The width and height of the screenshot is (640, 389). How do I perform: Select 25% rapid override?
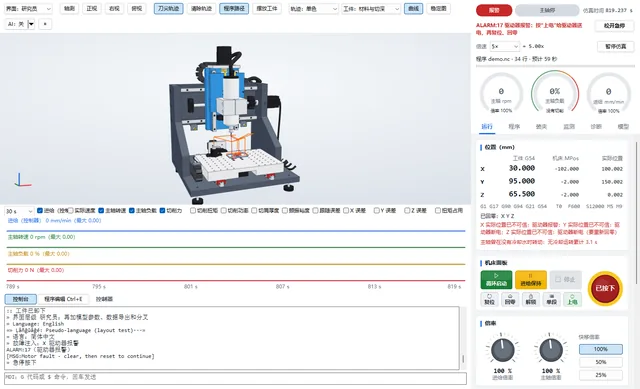[x=601, y=375]
